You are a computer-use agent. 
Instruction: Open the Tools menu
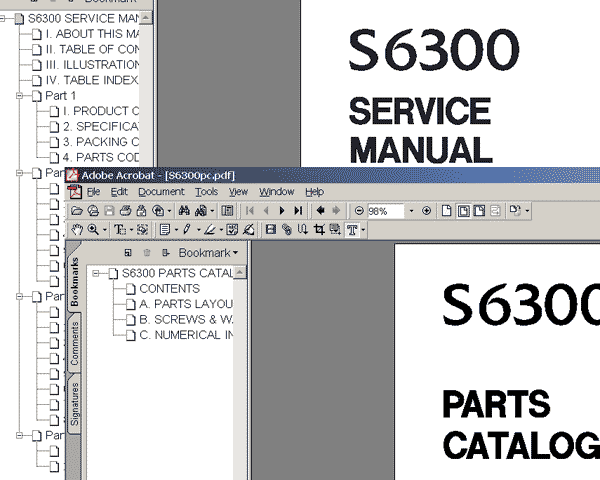tap(207, 192)
